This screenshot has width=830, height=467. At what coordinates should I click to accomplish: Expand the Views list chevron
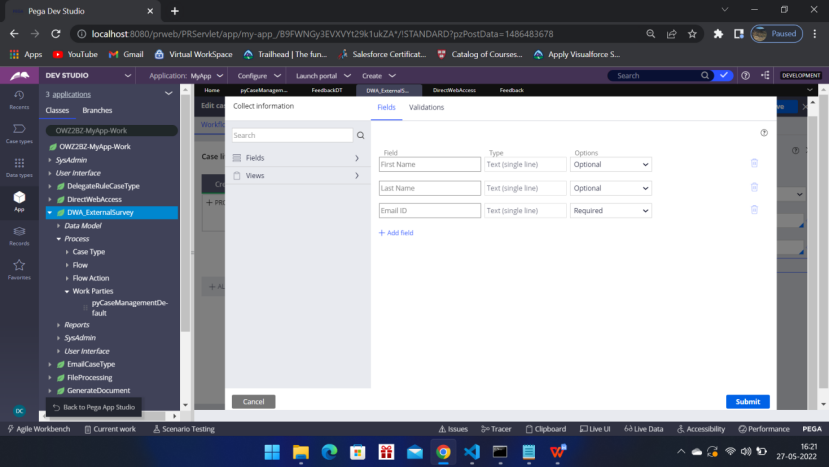point(357,175)
